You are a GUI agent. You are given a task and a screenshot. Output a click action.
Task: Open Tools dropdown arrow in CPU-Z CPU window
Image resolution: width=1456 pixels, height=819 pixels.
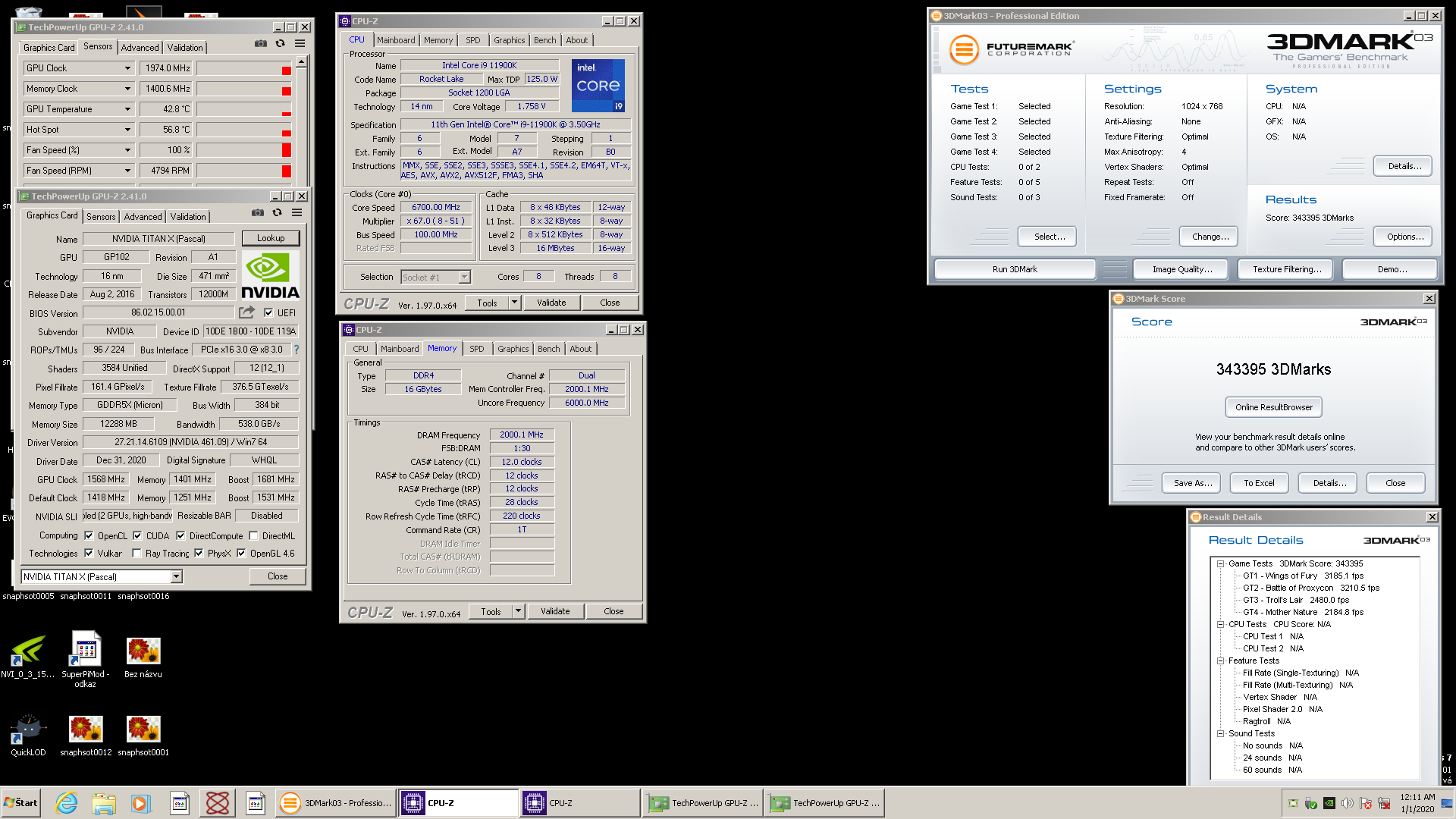point(514,302)
